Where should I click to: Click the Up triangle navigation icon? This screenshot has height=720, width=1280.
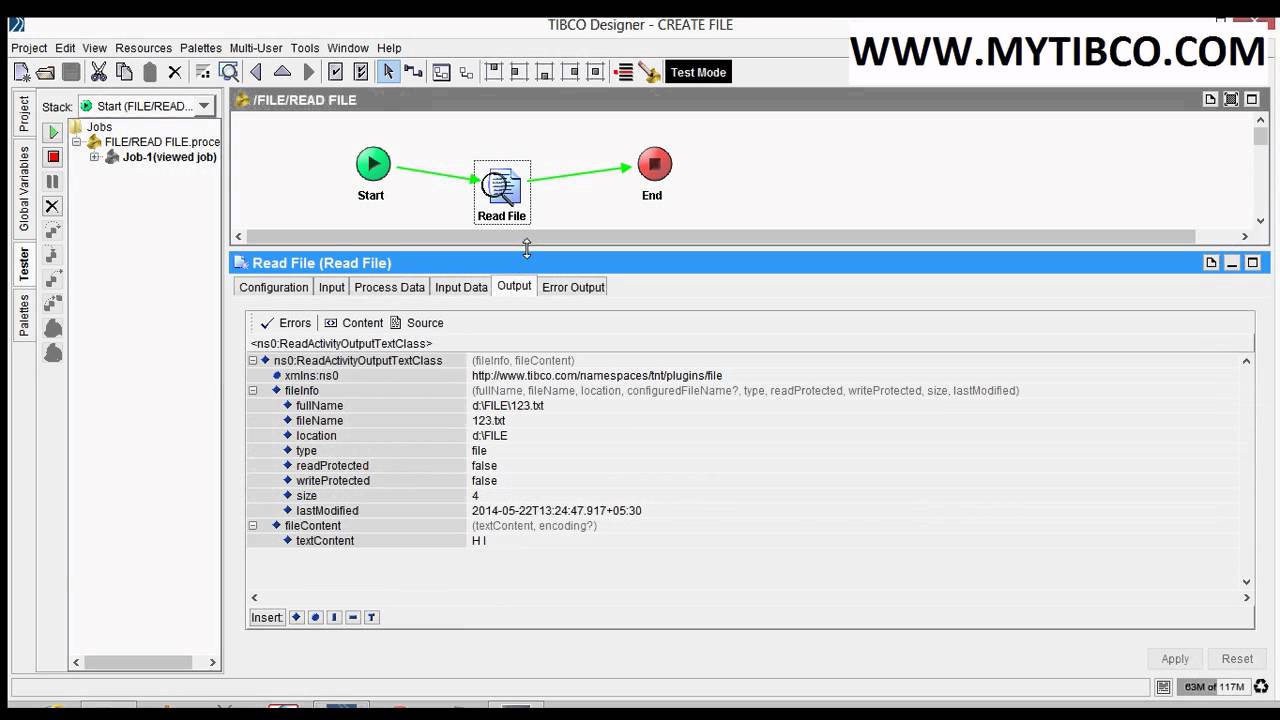point(282,72)
